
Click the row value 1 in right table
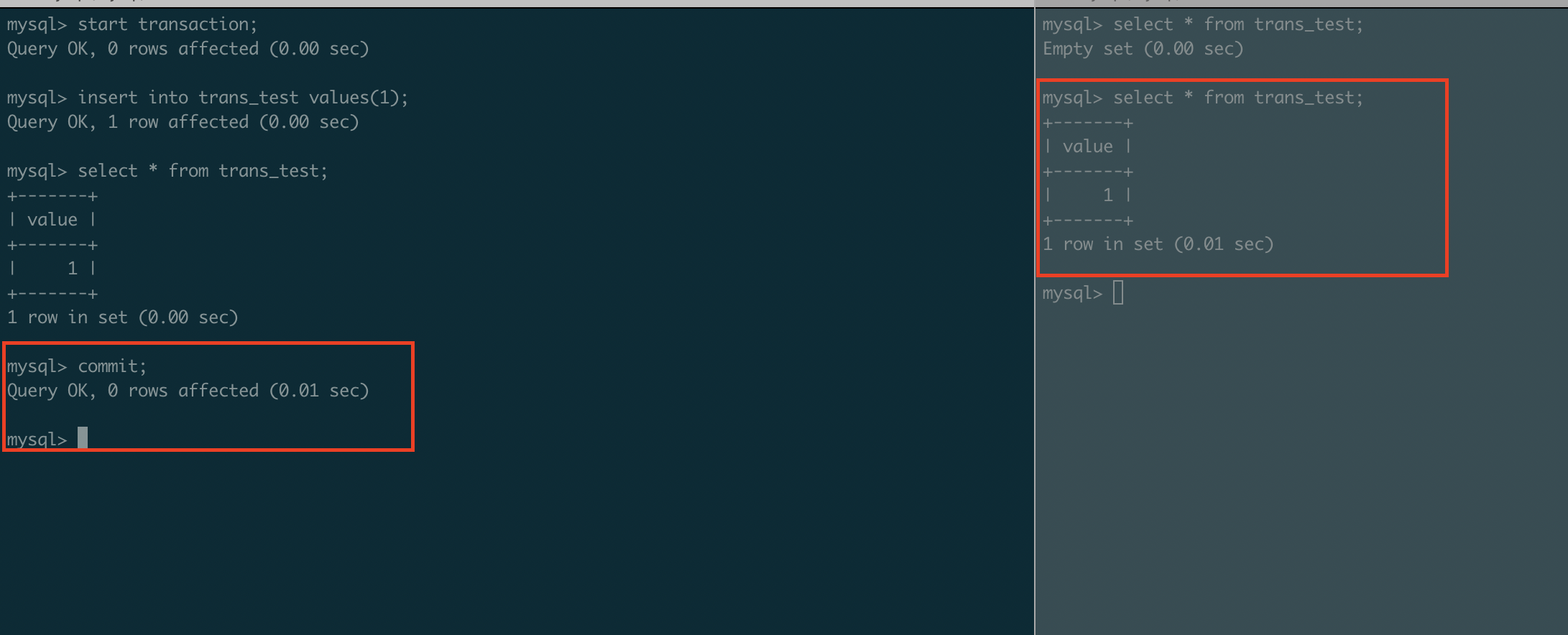(1107, 195)
